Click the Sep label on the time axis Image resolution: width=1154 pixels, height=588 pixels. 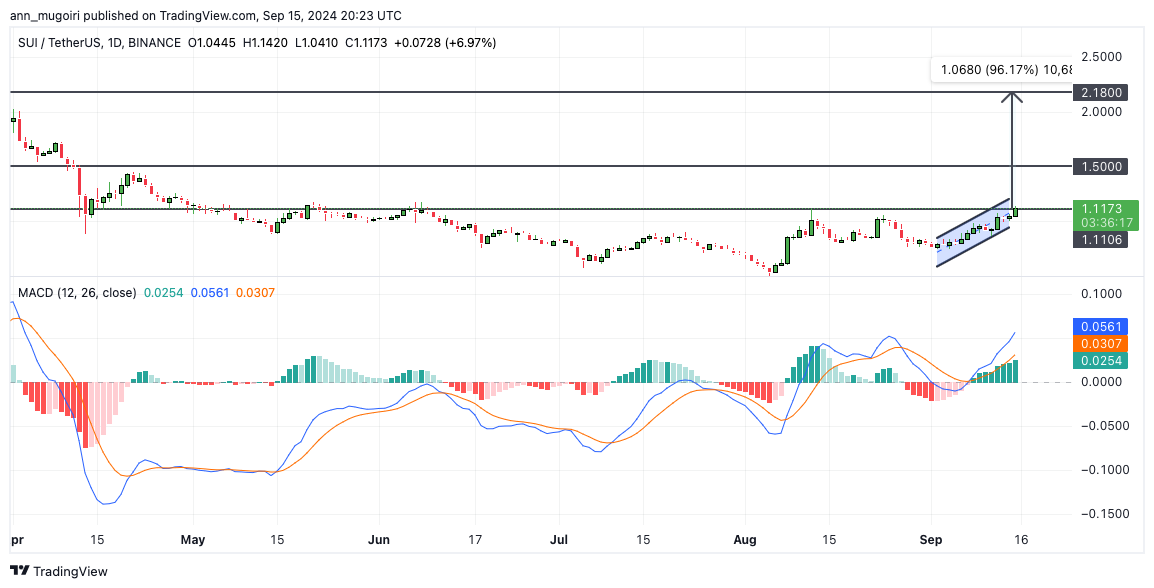[932, 539]
